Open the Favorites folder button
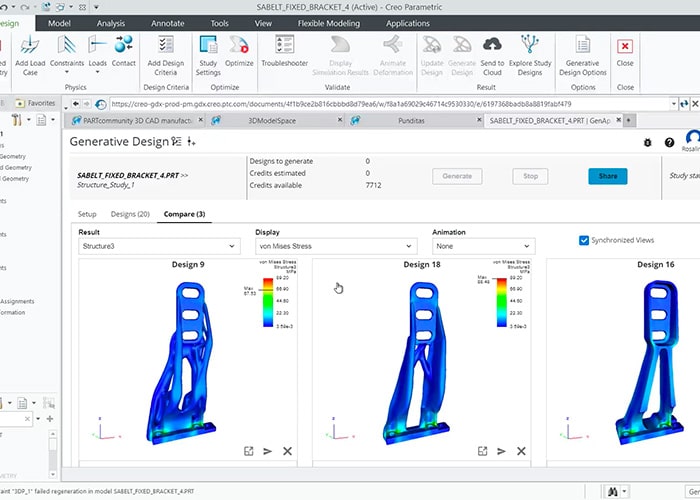This screenshot has height=500, width=700. click(x=35, y=103)
